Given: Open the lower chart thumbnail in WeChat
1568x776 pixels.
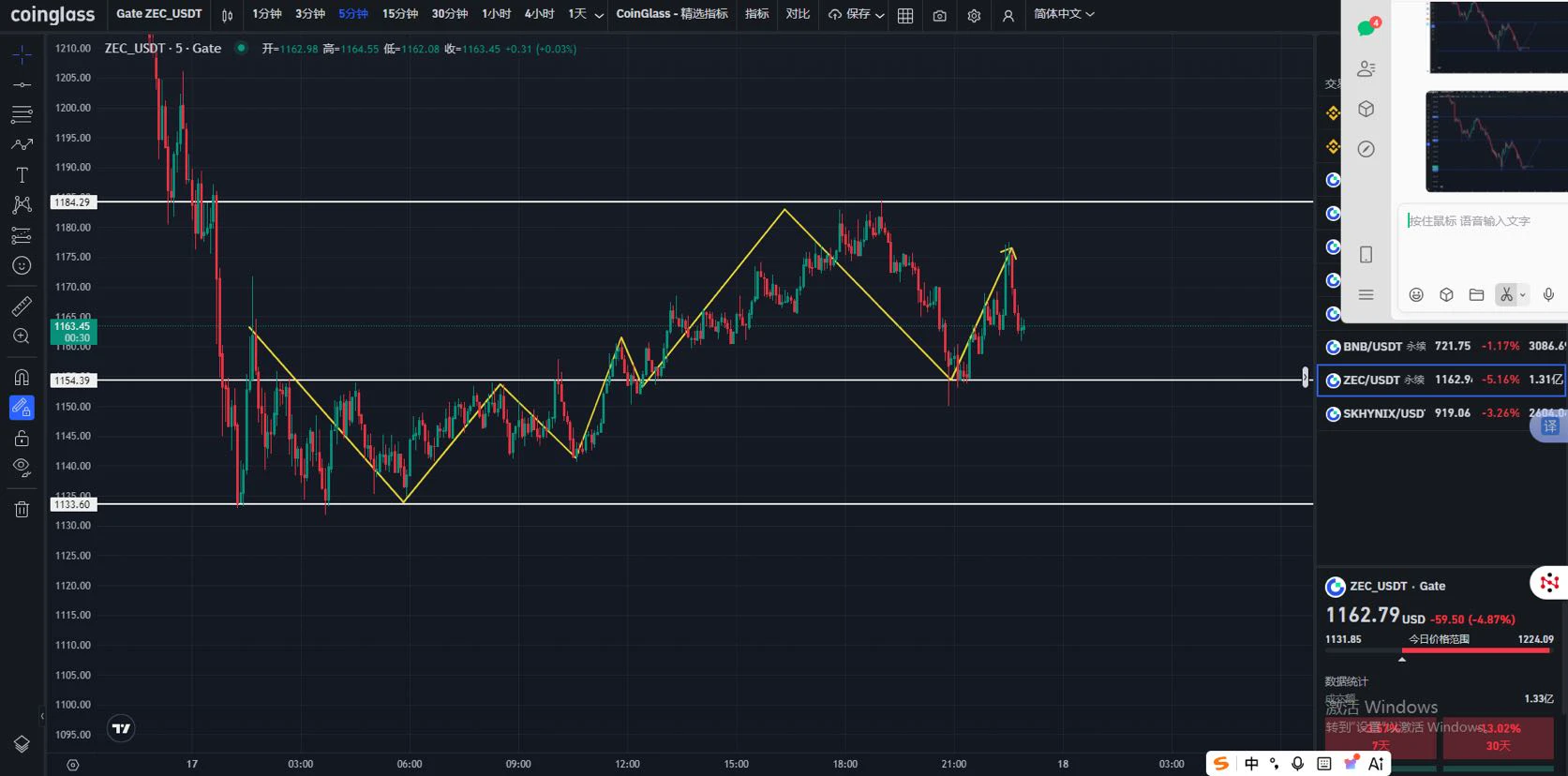Looking at the screenshot, I should coord(1497,142).
